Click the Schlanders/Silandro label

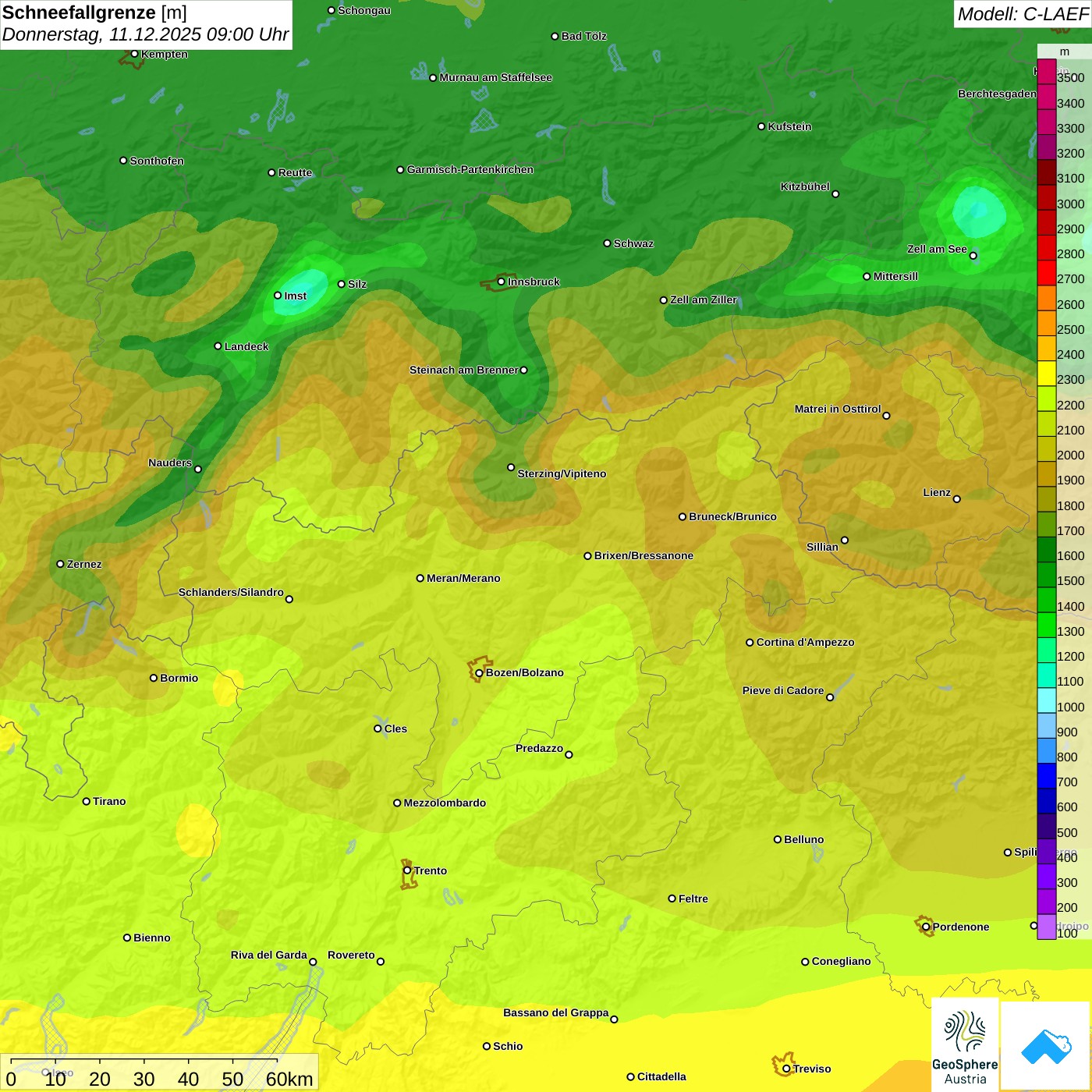[x=231, y=592]
